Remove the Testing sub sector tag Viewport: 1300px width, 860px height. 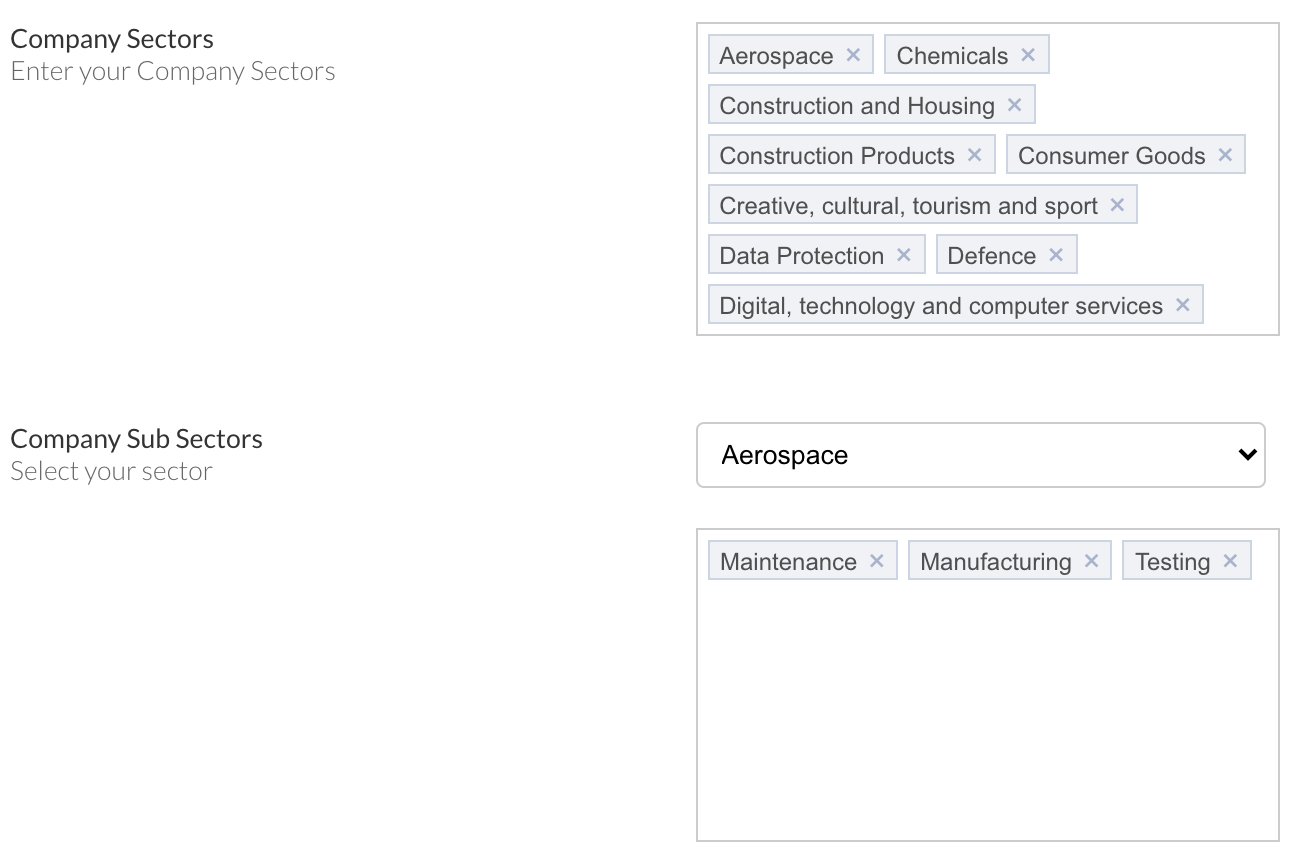[1230, 560]
